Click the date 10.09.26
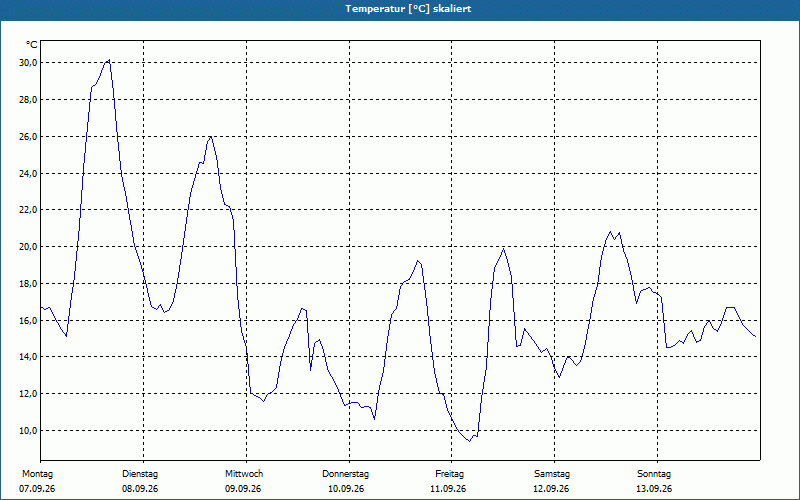 pos(346,489)
